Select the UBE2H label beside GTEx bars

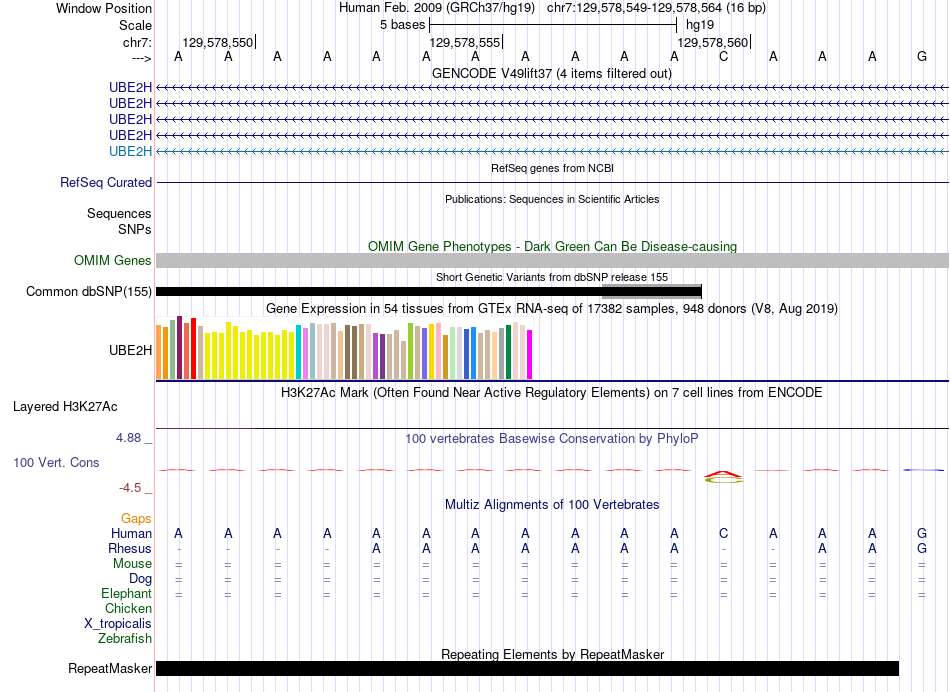130,350
